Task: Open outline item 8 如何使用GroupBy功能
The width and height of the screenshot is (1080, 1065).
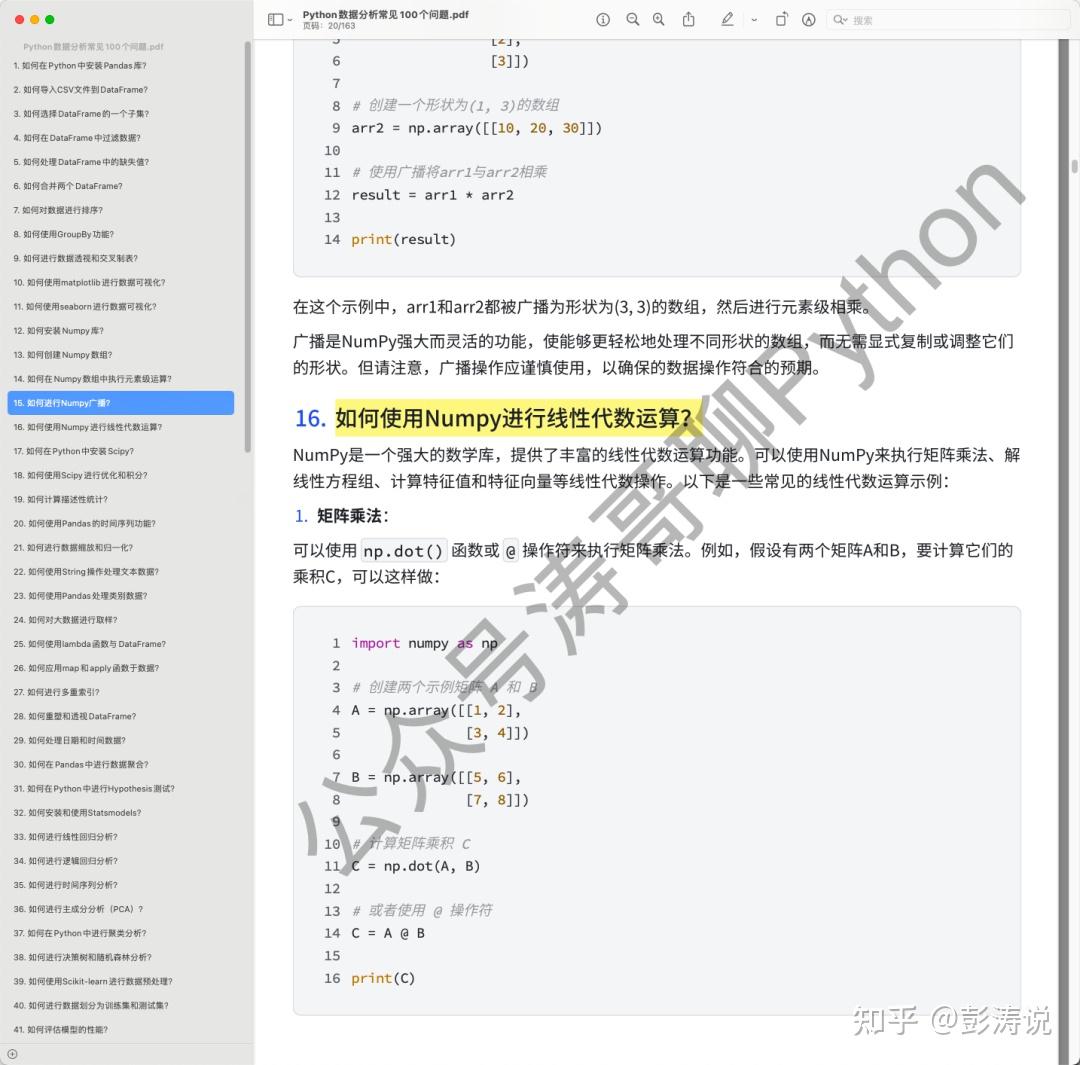Action: [64, 234]
